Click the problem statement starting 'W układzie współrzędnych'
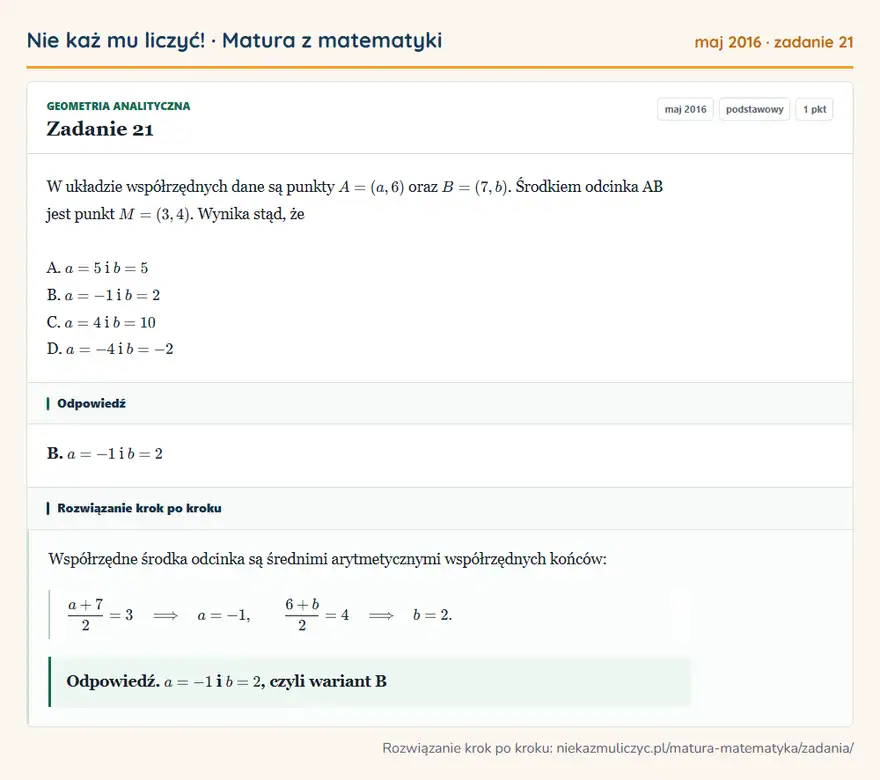880x780 pixels. [355, 200]
